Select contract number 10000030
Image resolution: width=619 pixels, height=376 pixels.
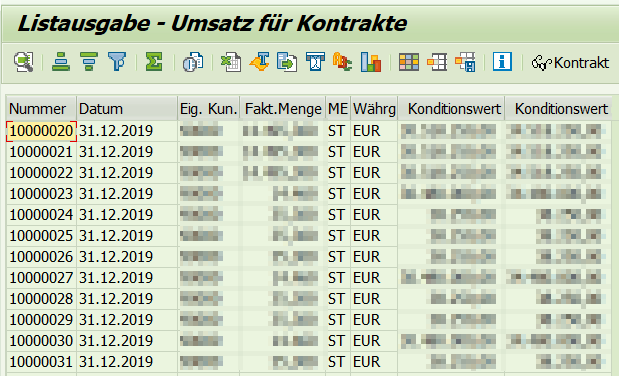pos(41,340)
